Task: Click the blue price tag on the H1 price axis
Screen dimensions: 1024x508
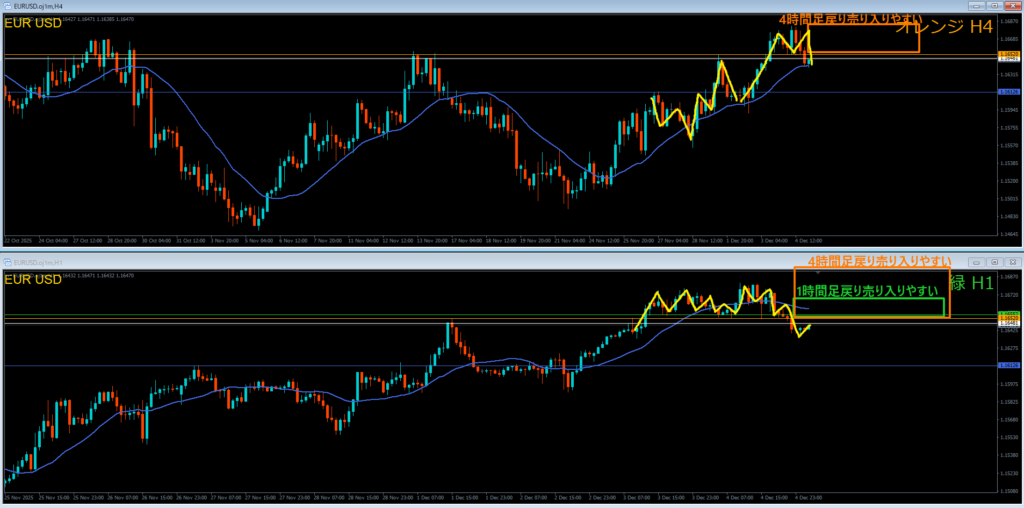Action: (1009, 366)
